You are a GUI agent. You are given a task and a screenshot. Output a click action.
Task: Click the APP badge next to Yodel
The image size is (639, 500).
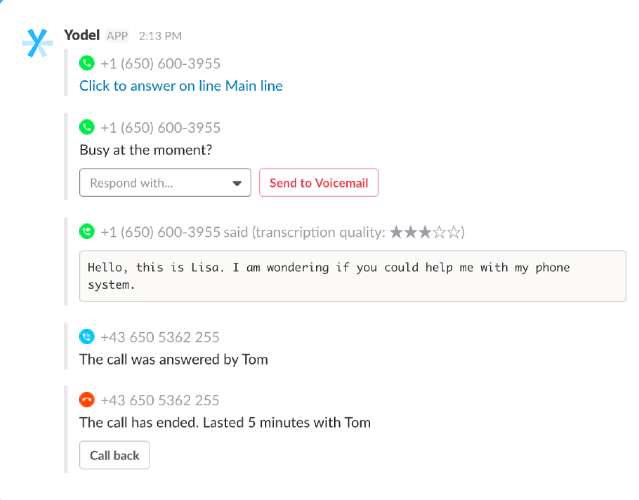[x=117, y=36]
